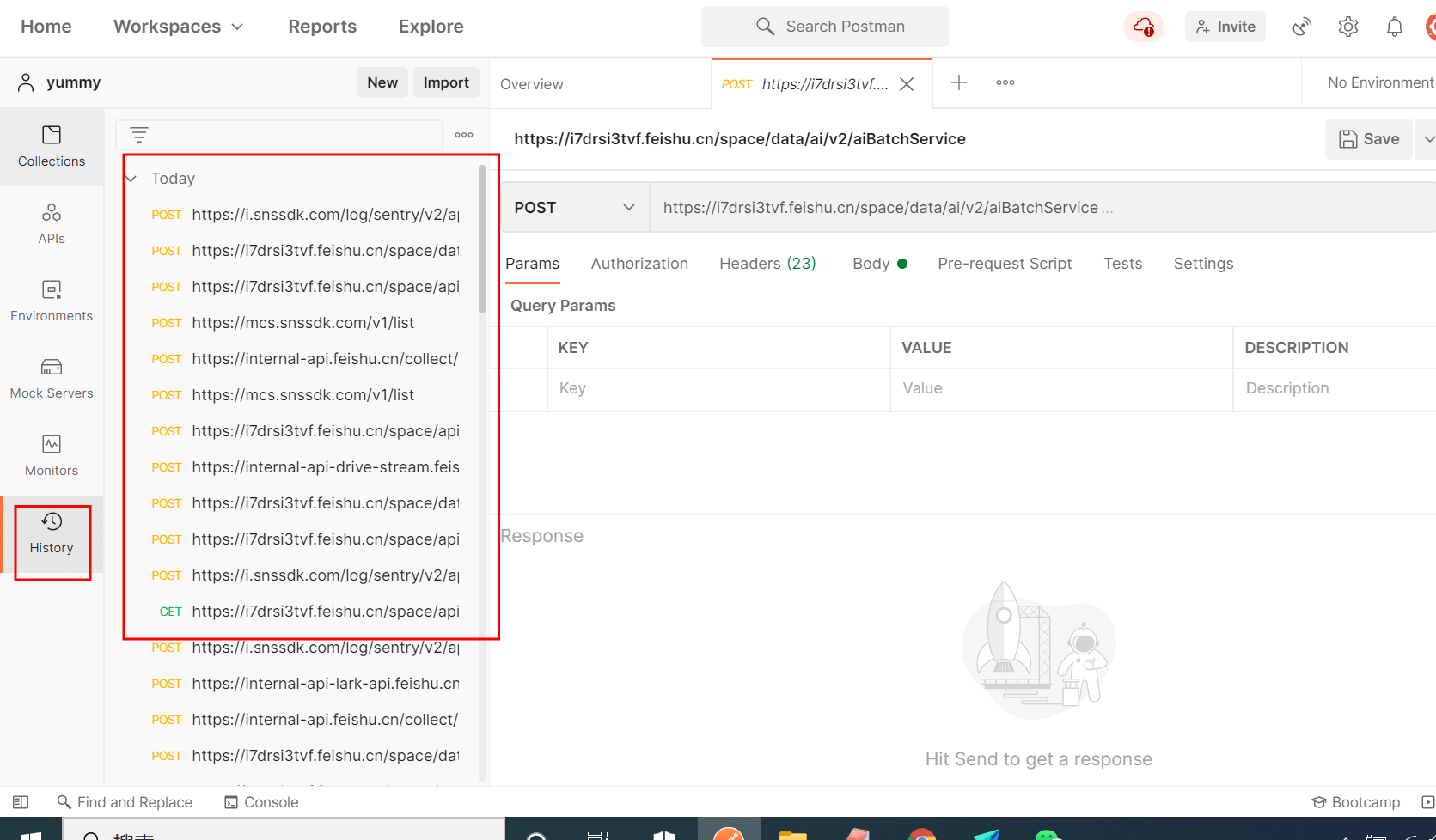The image size is (1436, 840).
Task: Click the request URL input field
Action: (1042, 208)
